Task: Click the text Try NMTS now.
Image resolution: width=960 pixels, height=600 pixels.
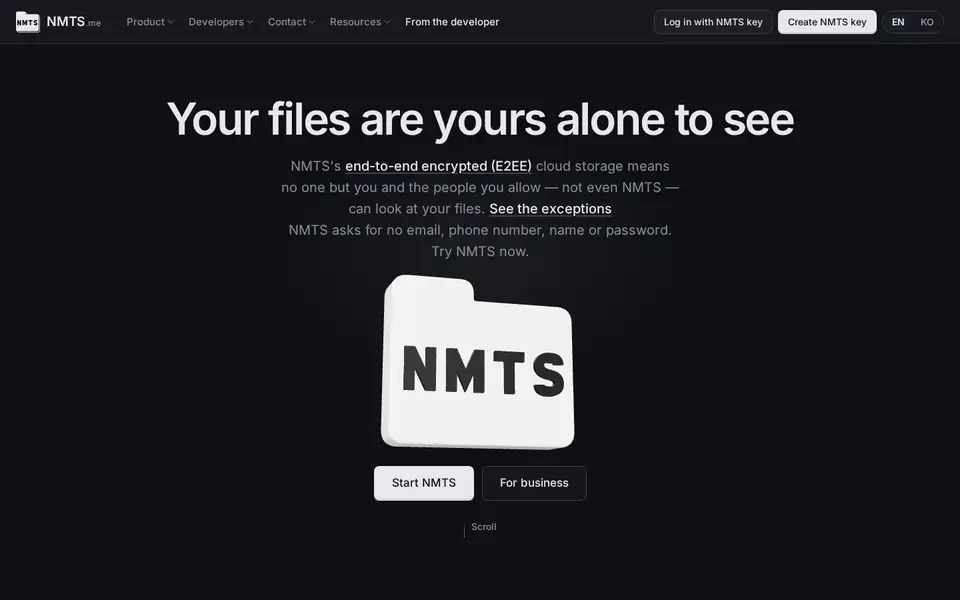Action: click(480, 252)
